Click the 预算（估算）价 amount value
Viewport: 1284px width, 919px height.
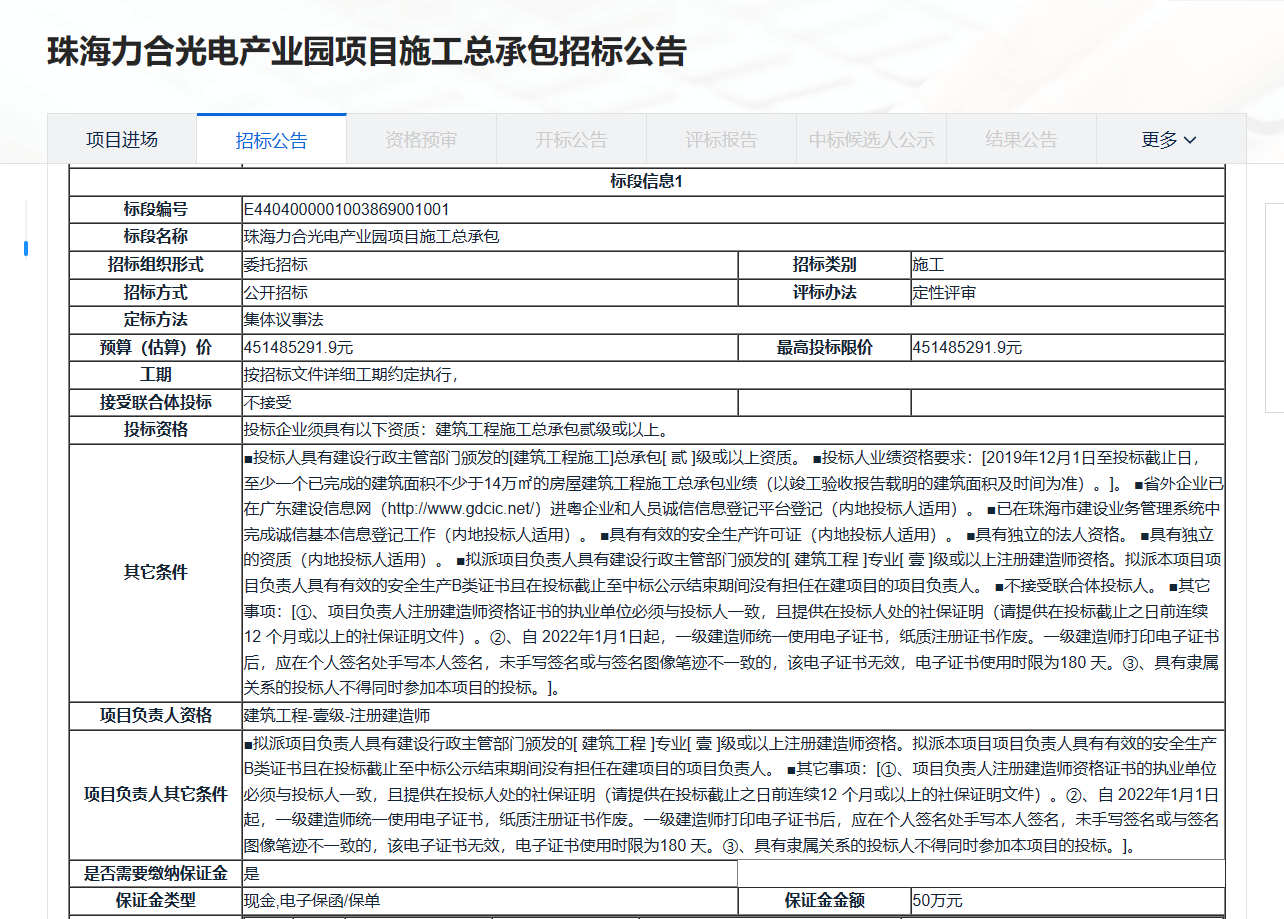coord(298,348)
